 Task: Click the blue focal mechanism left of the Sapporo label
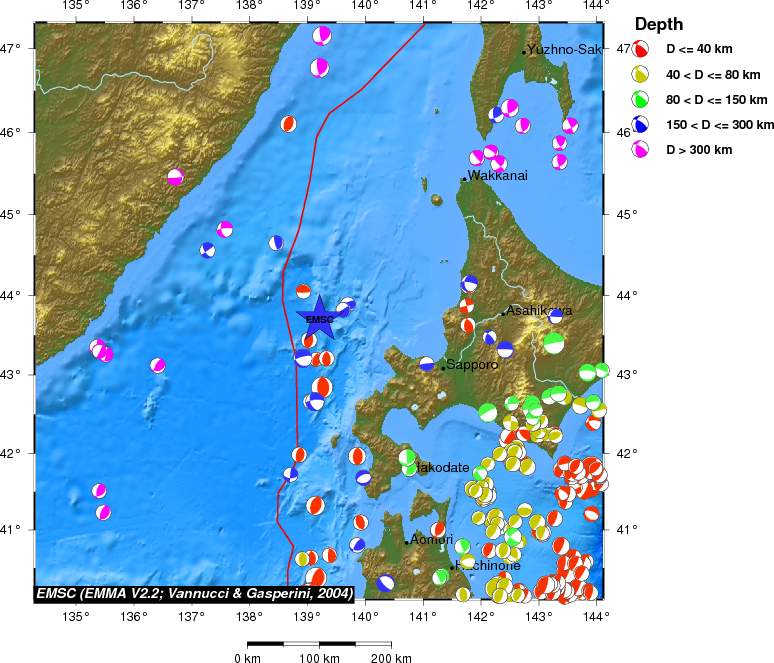[427, 364]
